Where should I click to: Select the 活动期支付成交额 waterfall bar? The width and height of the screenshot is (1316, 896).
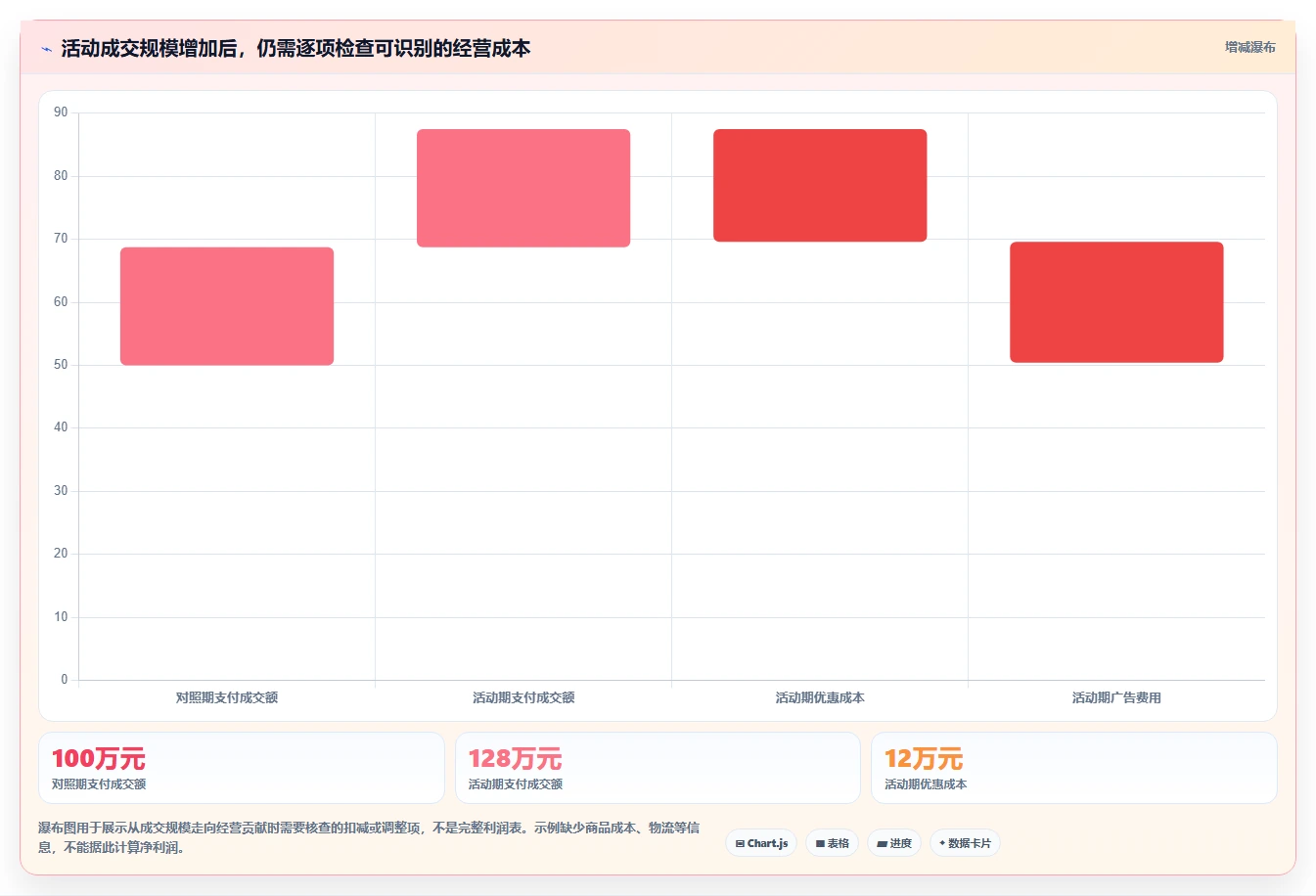523,188
